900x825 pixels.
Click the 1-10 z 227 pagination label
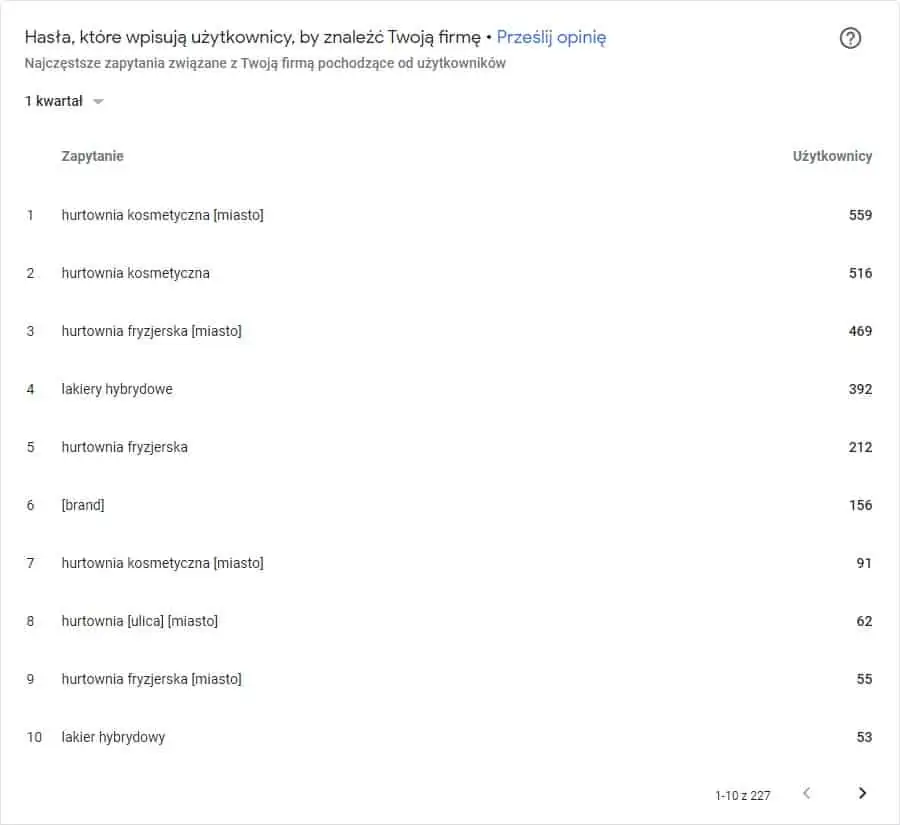point(743,795)
